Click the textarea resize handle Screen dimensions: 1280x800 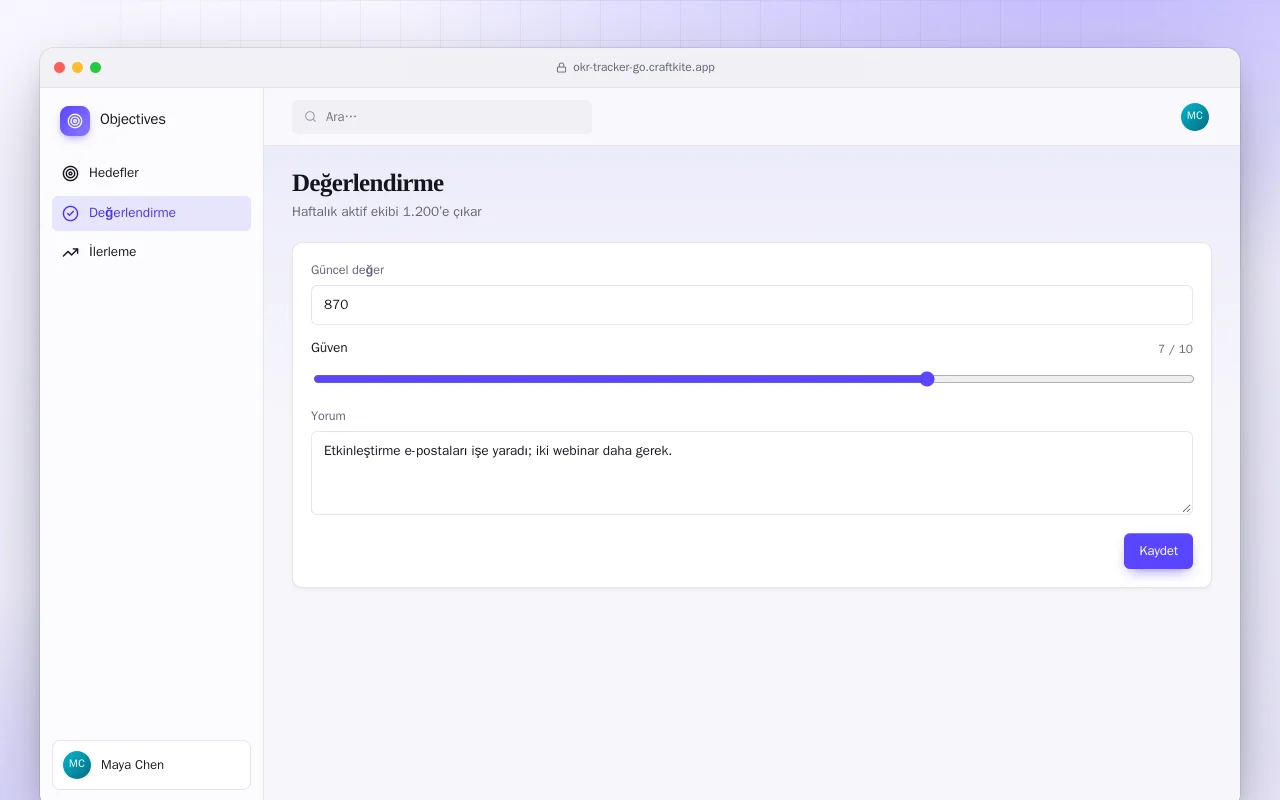tap(1186, 508)
